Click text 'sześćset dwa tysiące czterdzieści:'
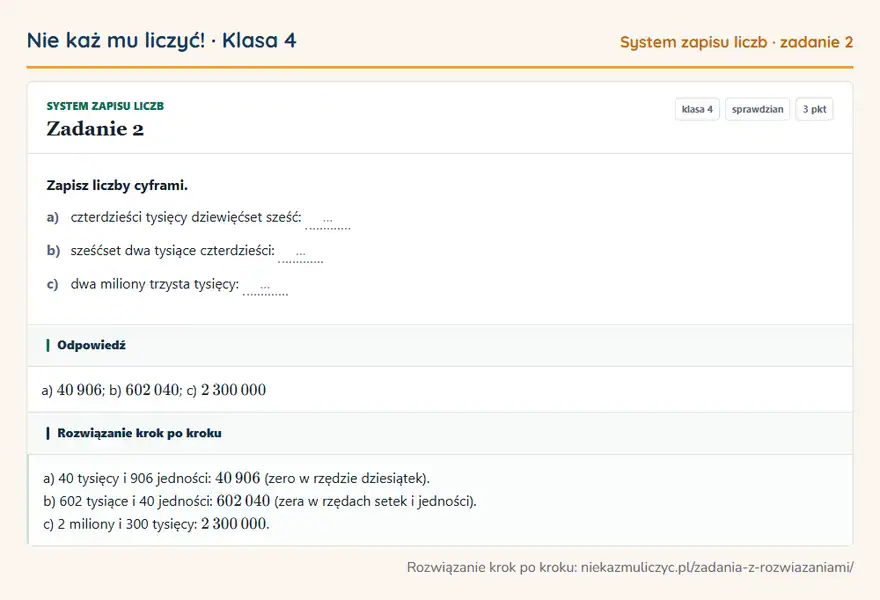 pos(172,251)
